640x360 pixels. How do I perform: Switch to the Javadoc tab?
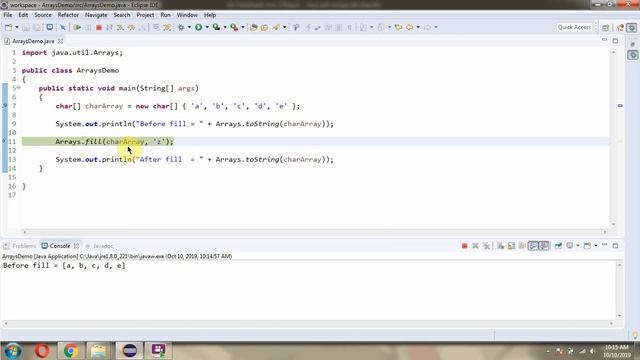tap(99, 246)
